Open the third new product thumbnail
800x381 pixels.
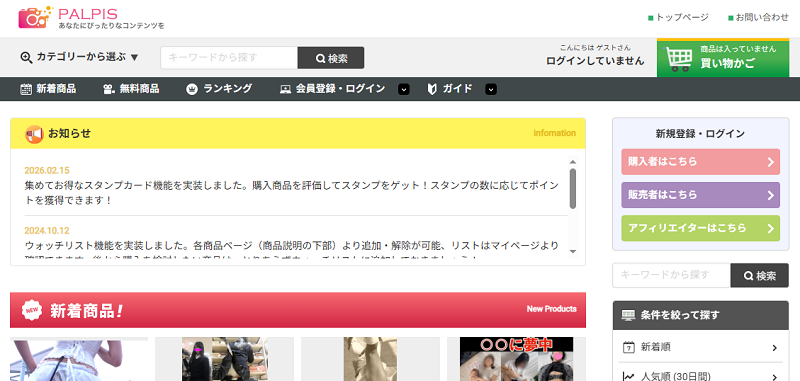pos(370,359)
